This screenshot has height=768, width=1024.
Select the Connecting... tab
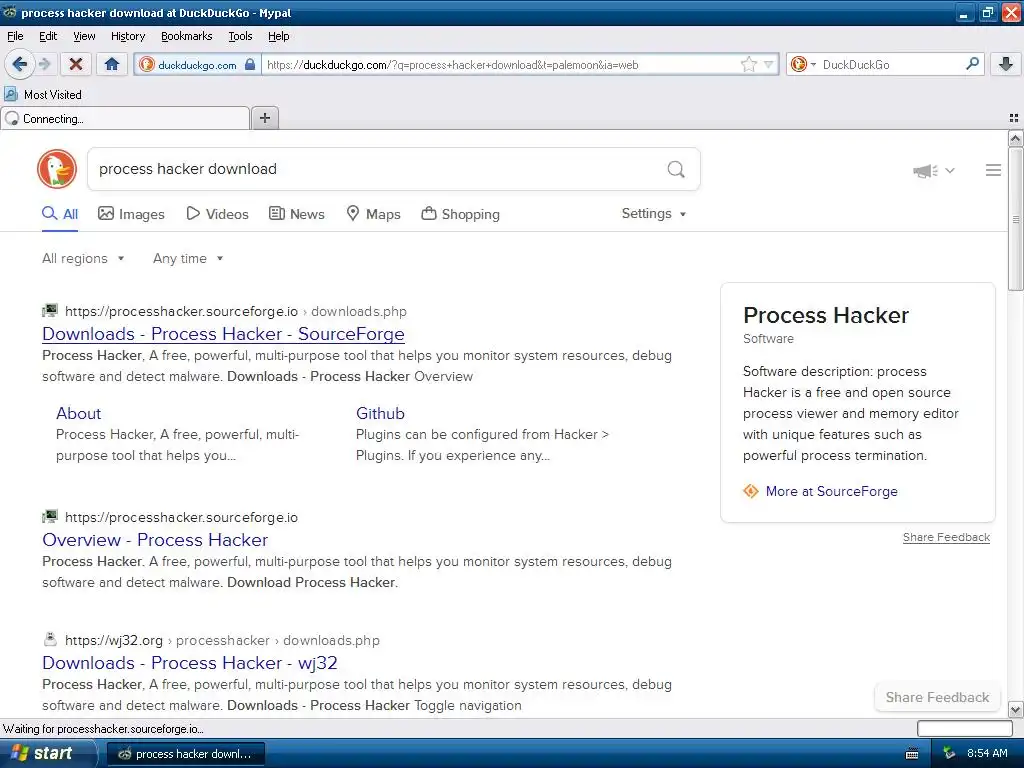coord(125,119)
